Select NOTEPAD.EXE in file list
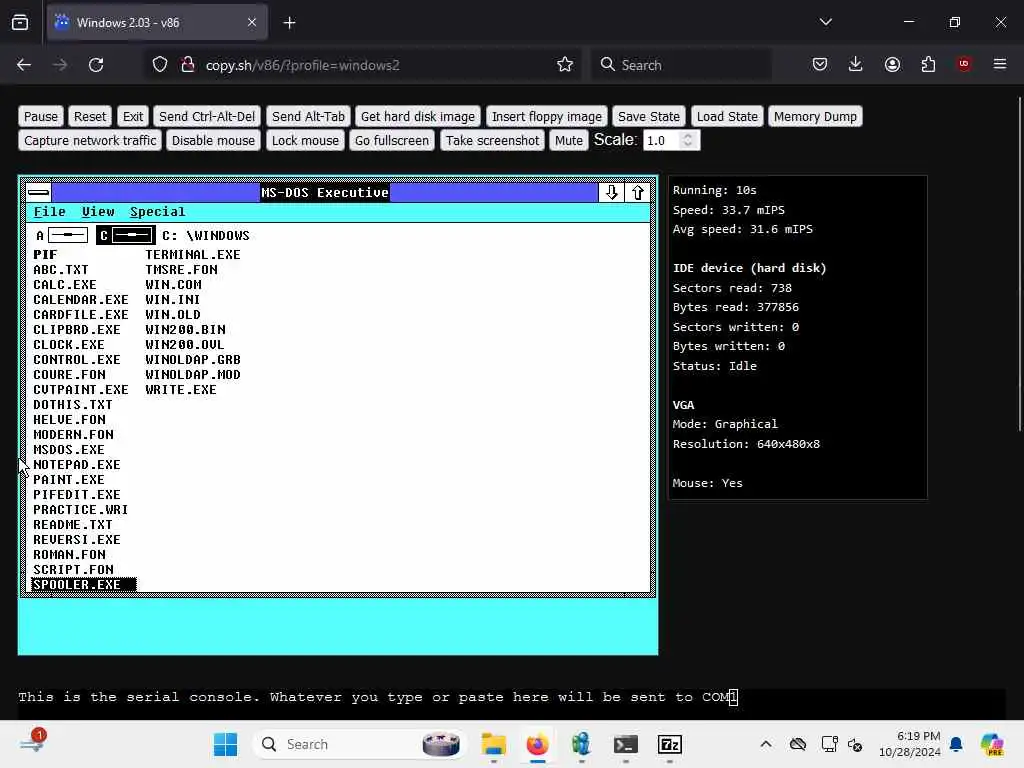This screenshot has width=1024, height=768. pyautogui.click(x=76, y=464)
